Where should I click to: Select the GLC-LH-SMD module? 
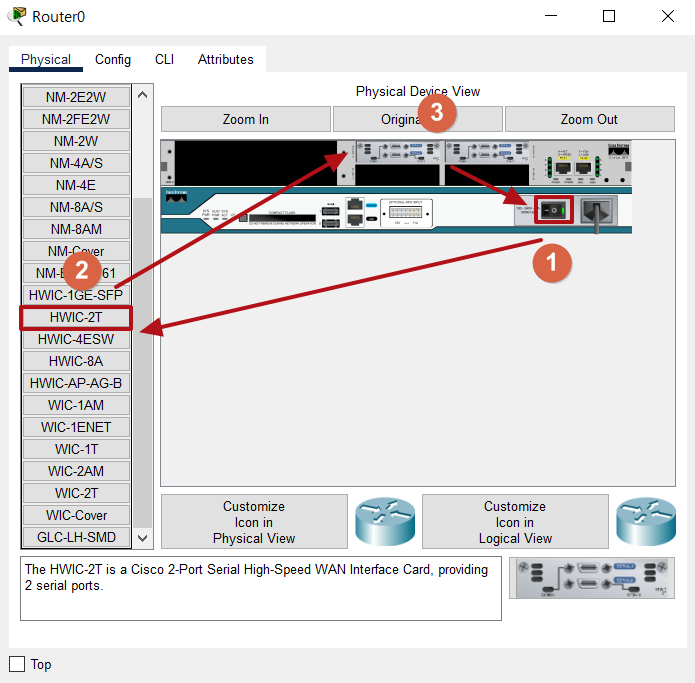[x=76, y=537]
